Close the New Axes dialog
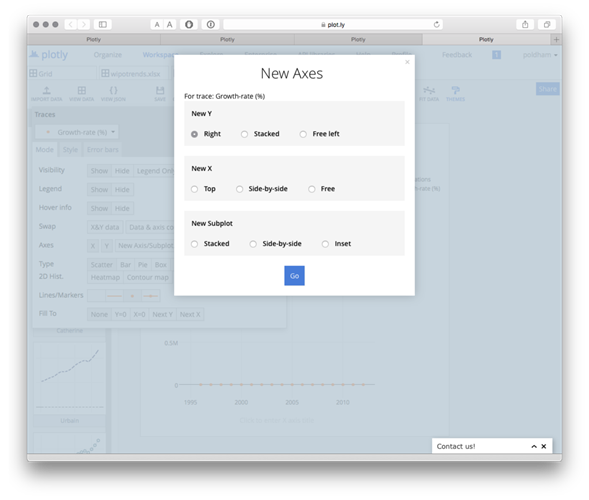This screenshot has width=589, height=500. (407, 62)
